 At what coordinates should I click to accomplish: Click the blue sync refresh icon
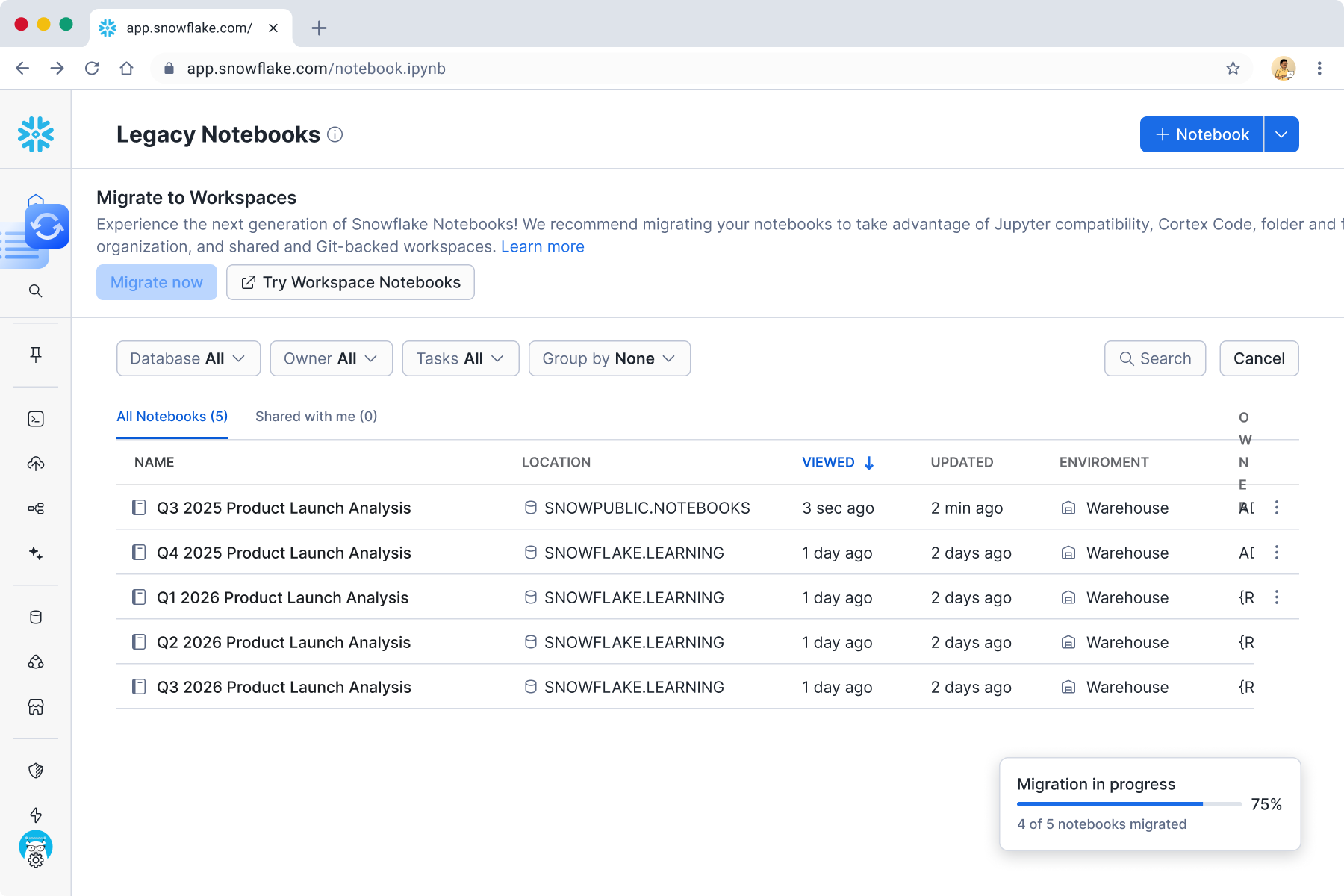tap(47, 226)
